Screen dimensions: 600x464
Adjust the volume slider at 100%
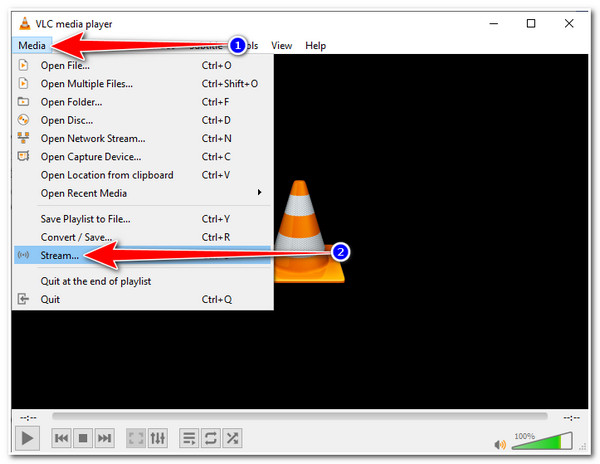tap(543, 441)
